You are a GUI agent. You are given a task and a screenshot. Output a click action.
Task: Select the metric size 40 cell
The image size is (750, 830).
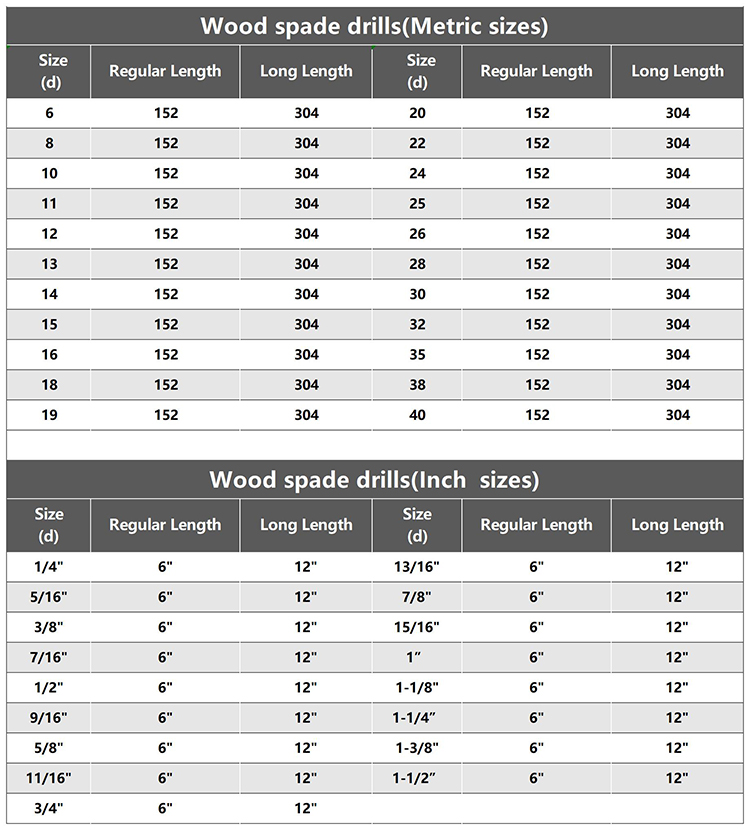click(x=417, y=415)
